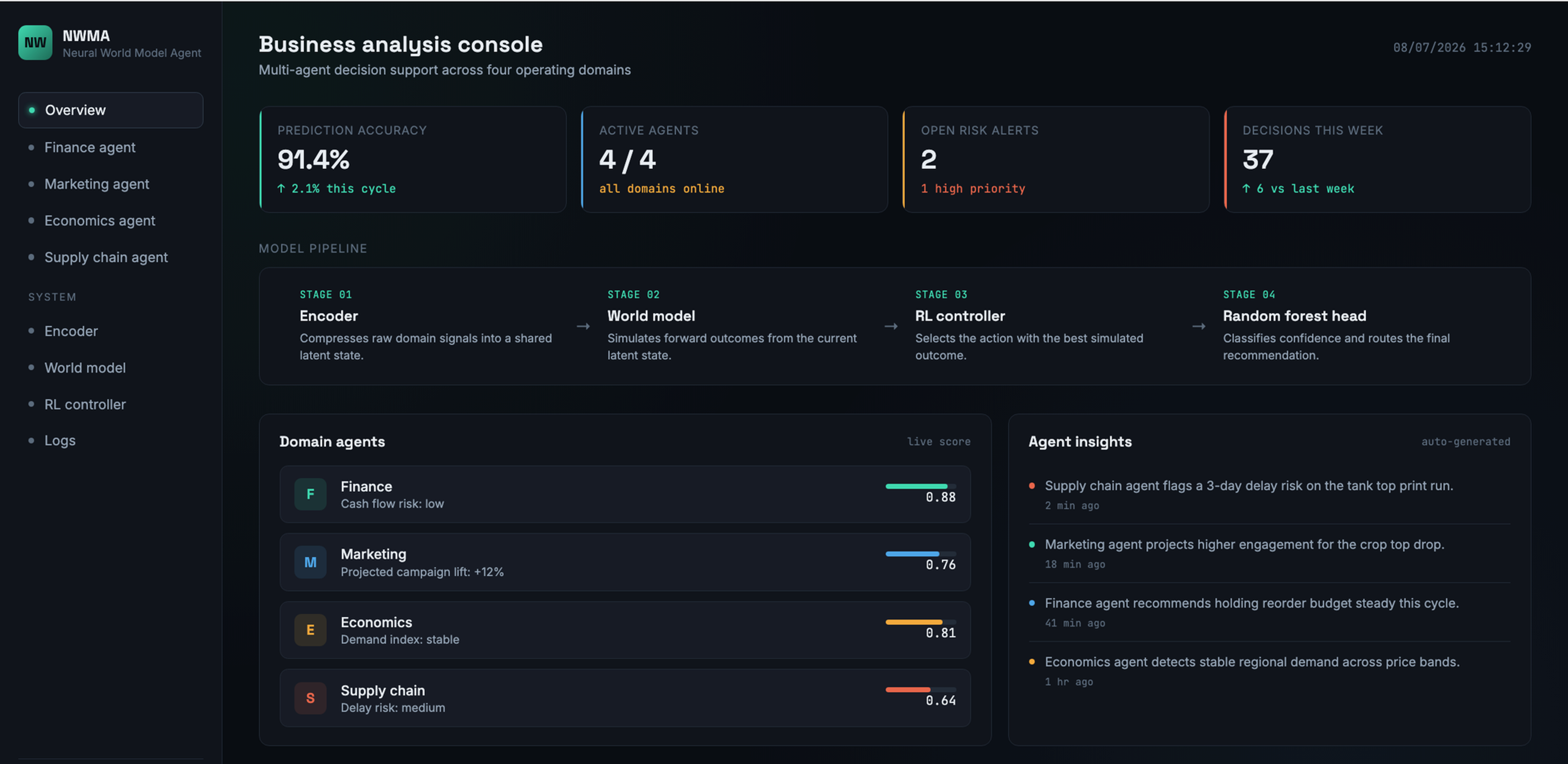Click the Supply chain S avatar icon

pyautogui.click(x=311, y=698)
